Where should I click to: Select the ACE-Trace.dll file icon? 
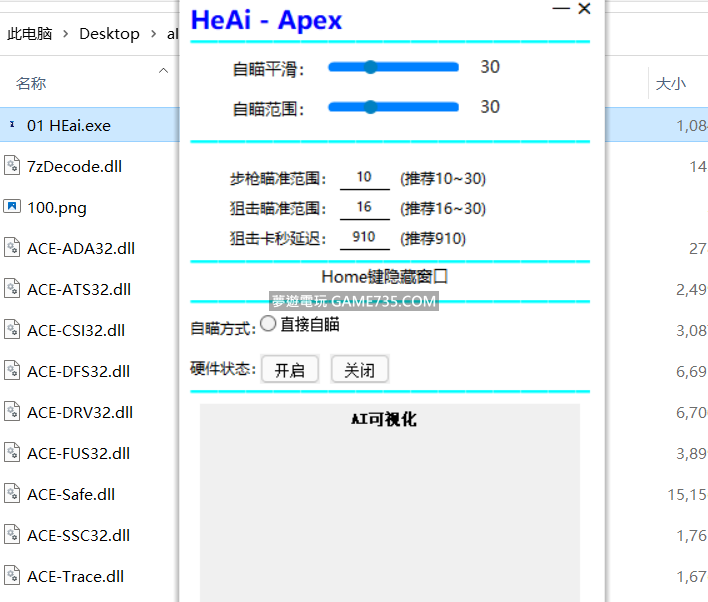pyautogui.click(x=12, y=576)
